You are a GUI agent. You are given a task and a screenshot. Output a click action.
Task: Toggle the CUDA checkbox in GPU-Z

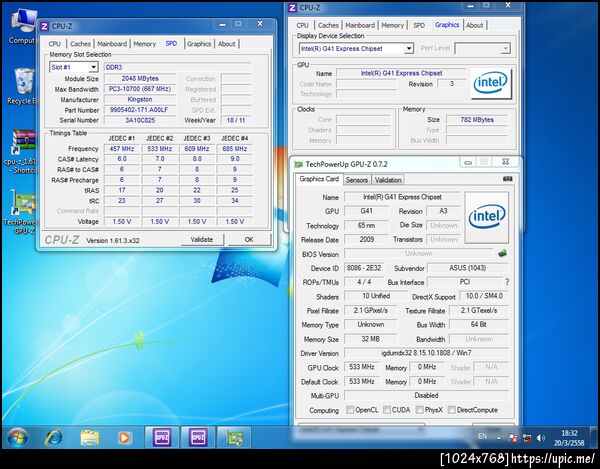click(387, 410)
